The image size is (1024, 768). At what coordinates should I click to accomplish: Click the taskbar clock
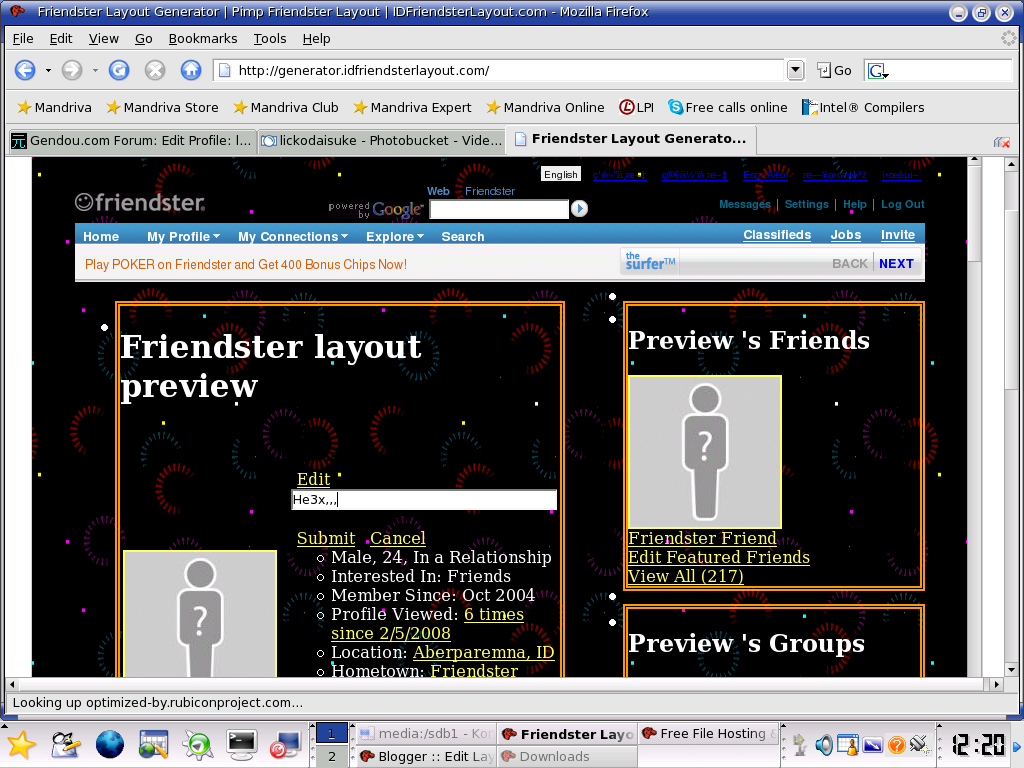978,745
